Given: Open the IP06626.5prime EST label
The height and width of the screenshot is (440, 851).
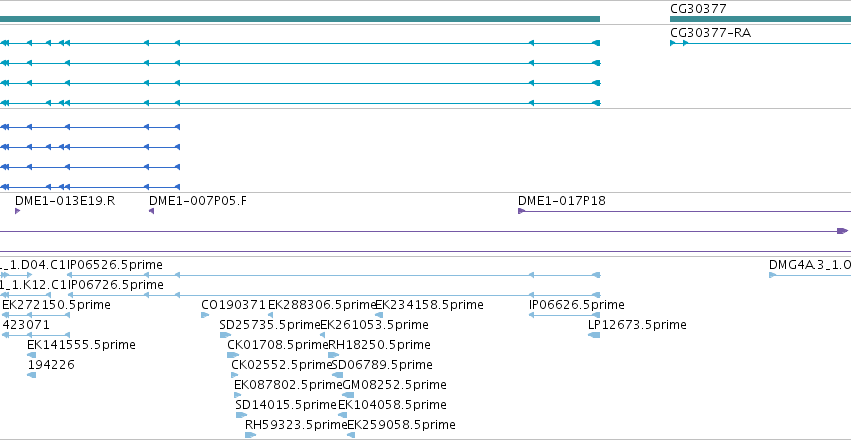Looking at the screenshot, I should coord(576,305).
